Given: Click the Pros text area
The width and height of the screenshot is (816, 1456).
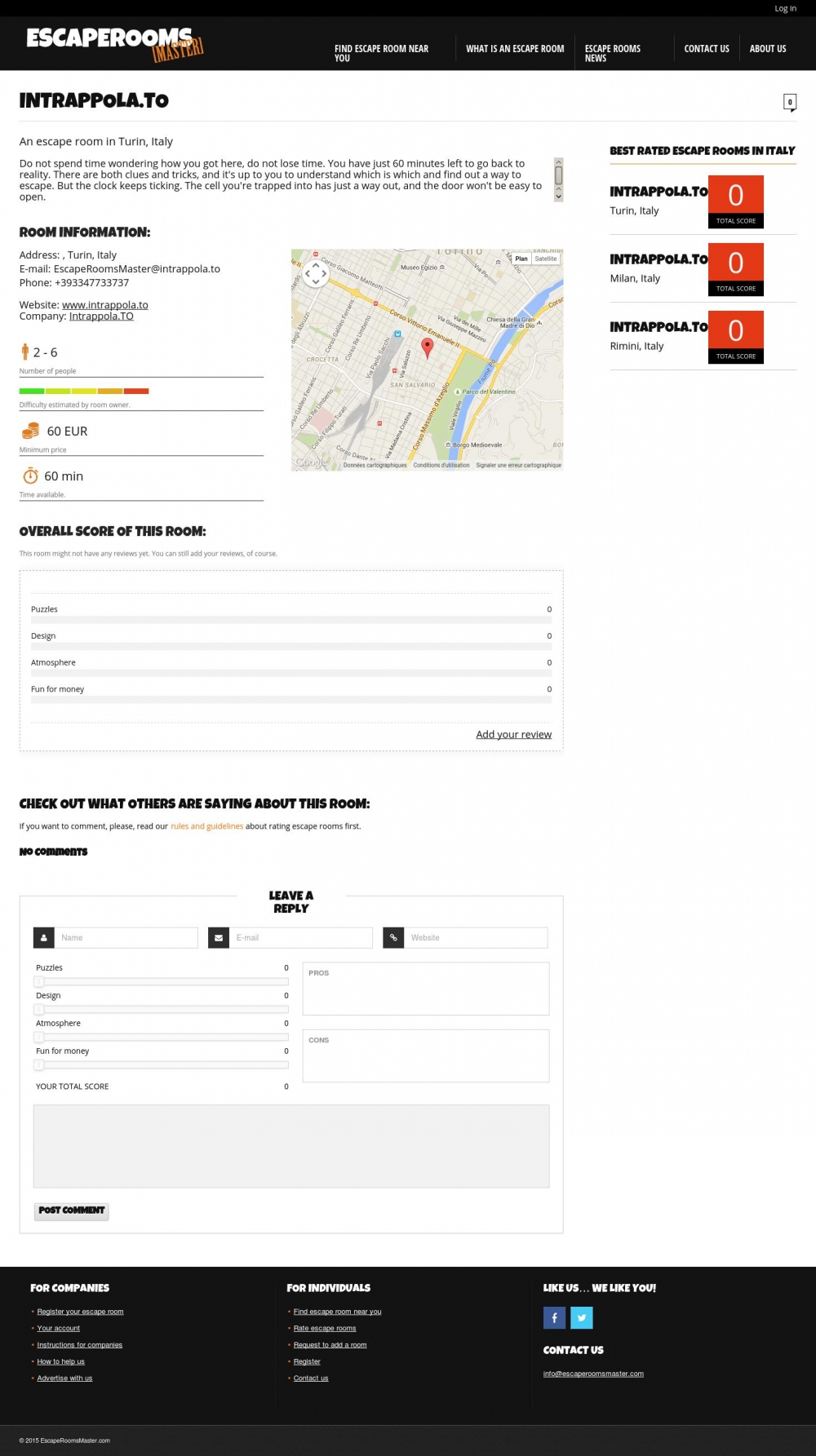Looking at the screenshot, I should pyautogui.click(x=426, y=989).
